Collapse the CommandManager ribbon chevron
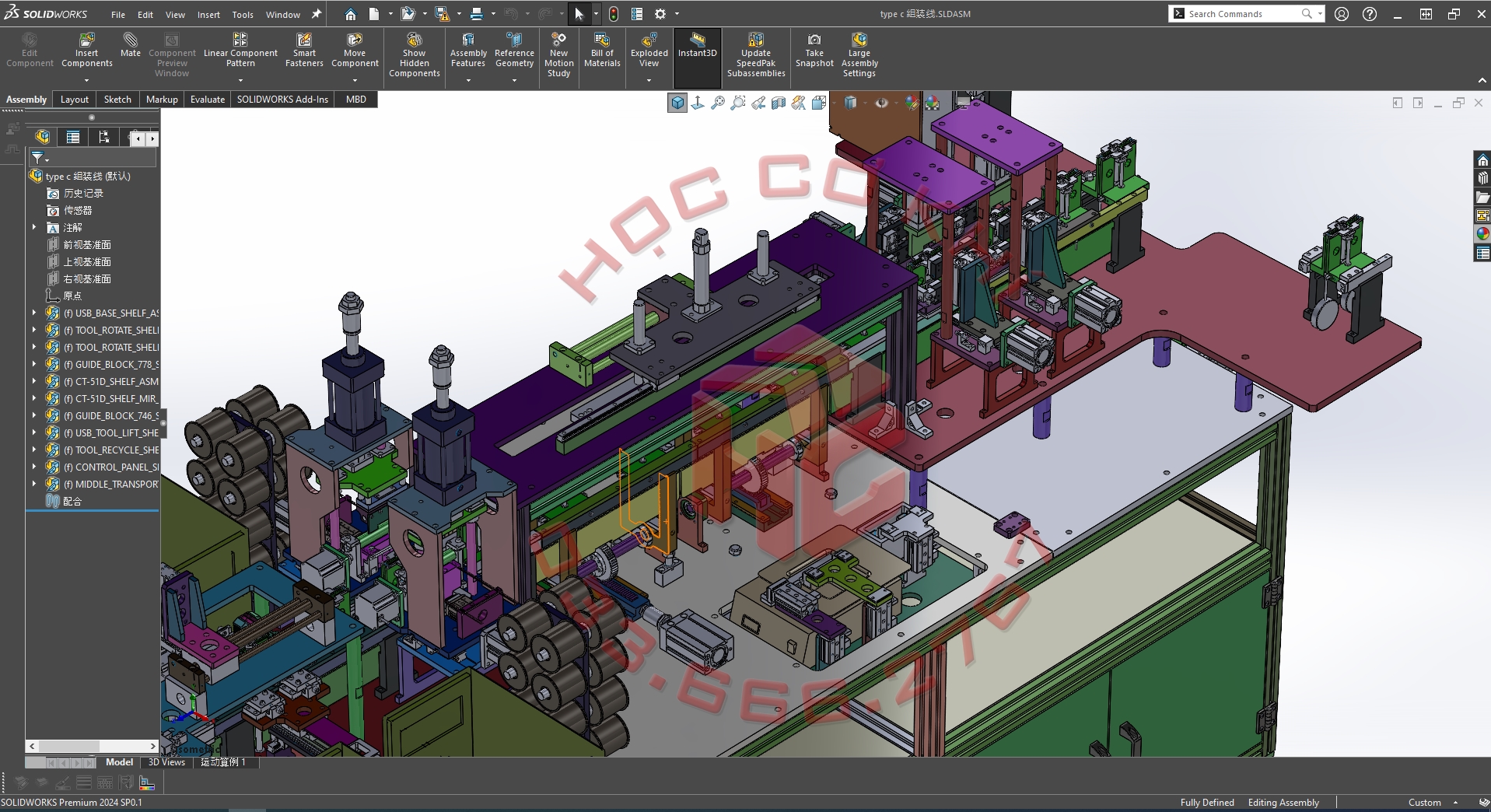 coord(1482,81)
